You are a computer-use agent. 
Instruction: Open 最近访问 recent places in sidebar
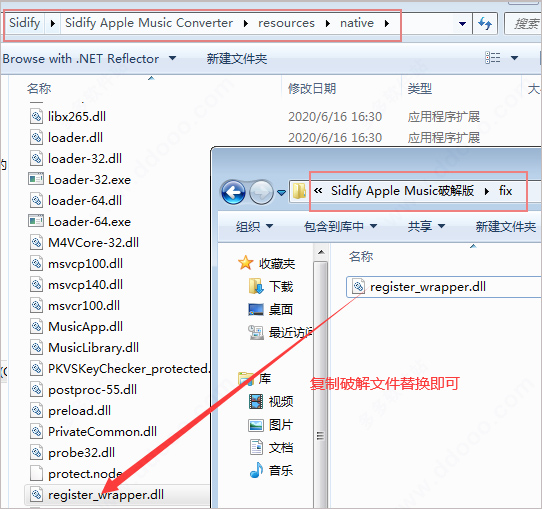tap(280, 332)
